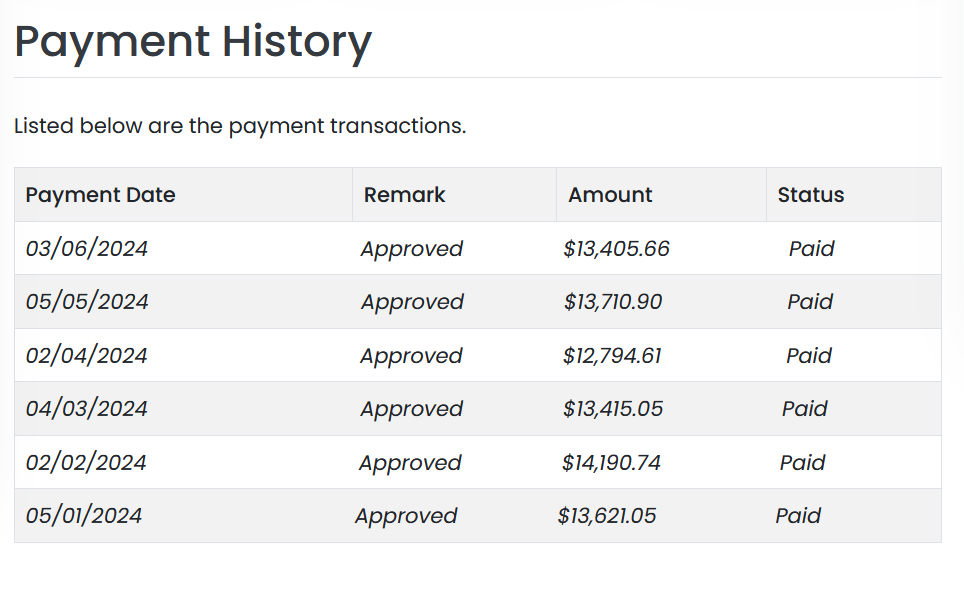
Task: Select the $13,415.05 amount cell
Action: pyautogui.click(x=613, y=409)
